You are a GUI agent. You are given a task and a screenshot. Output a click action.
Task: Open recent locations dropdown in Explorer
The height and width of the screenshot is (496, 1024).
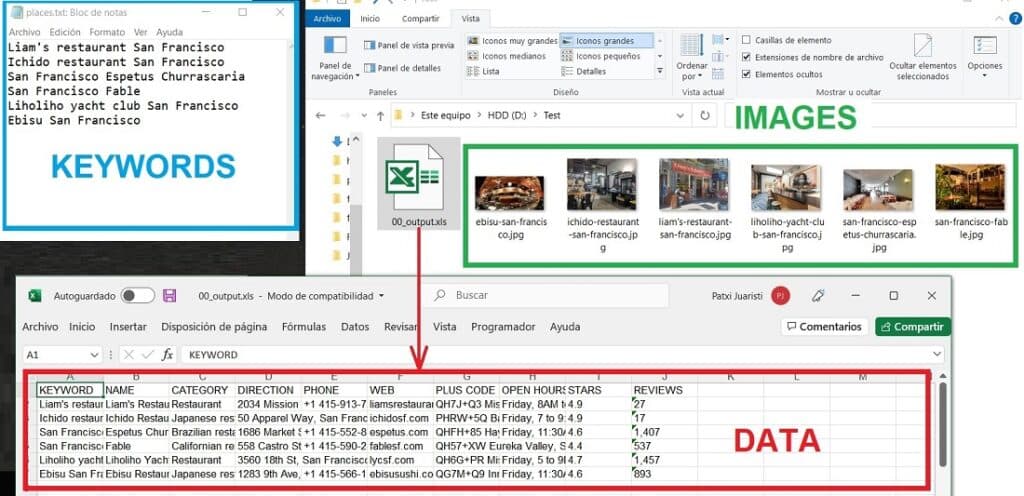click(x=364, y=116)
